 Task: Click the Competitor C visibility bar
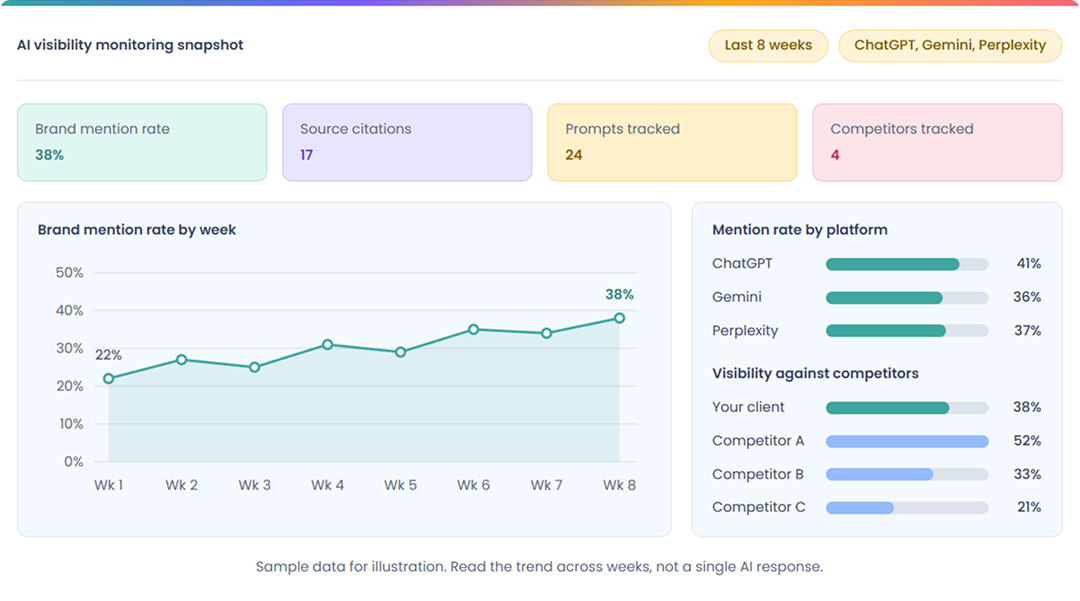pyautogui.click(x=907, y=508)
